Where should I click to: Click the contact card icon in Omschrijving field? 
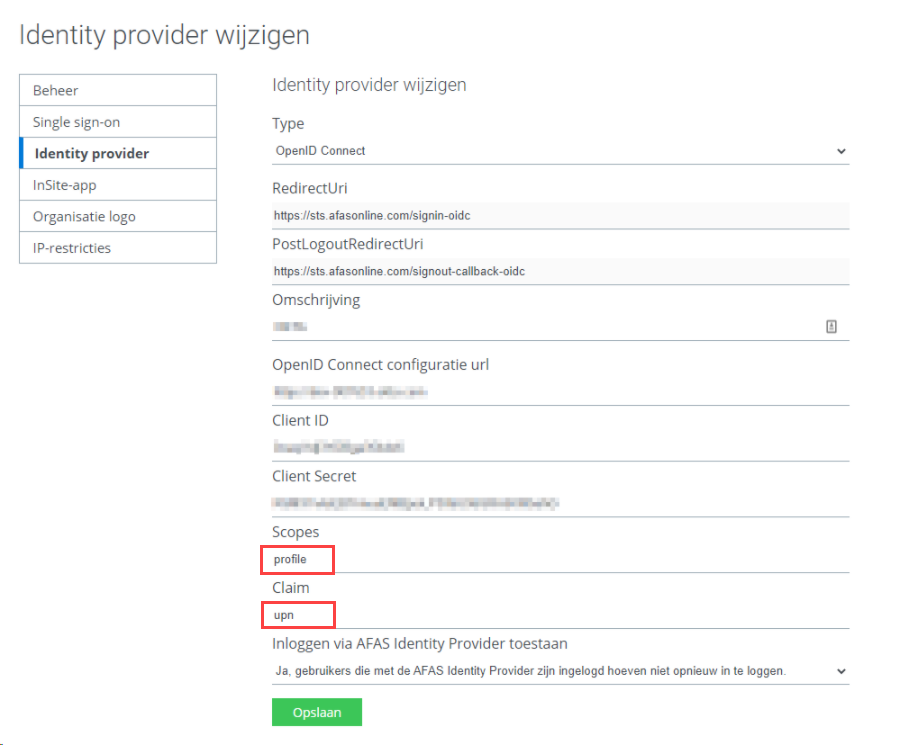[831, 327]
